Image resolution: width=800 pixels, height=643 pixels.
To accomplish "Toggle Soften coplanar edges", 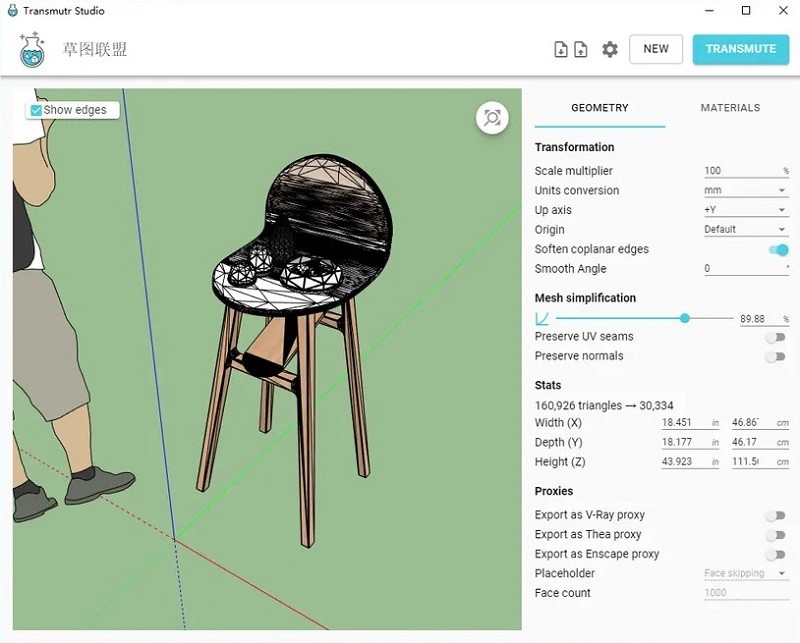I will coord(777,249).
